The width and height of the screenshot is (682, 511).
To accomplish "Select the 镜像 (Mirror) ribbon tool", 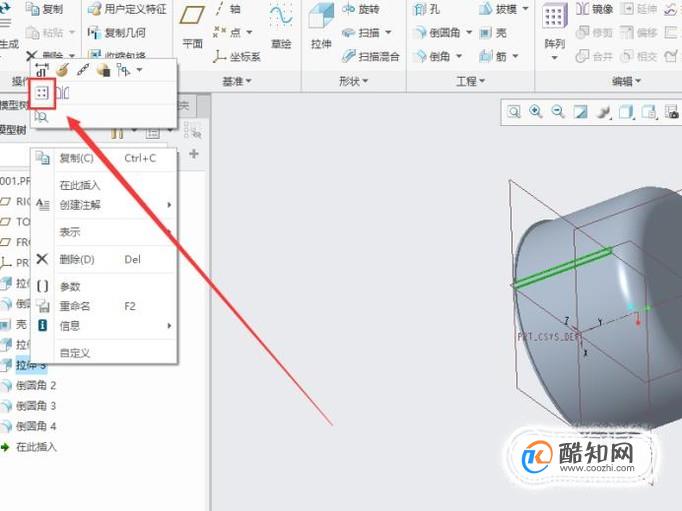I will click(x=594, y=9).
